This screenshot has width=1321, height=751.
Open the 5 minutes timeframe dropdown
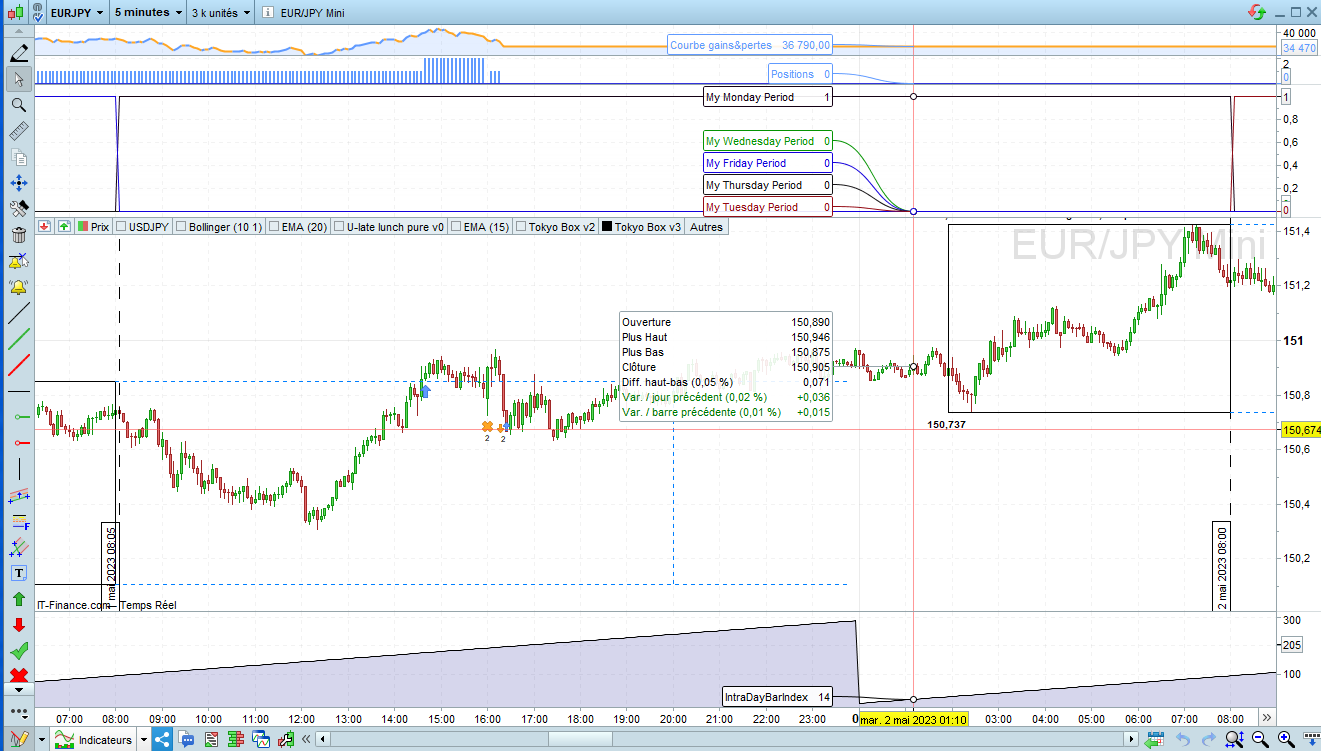[148, 13]
